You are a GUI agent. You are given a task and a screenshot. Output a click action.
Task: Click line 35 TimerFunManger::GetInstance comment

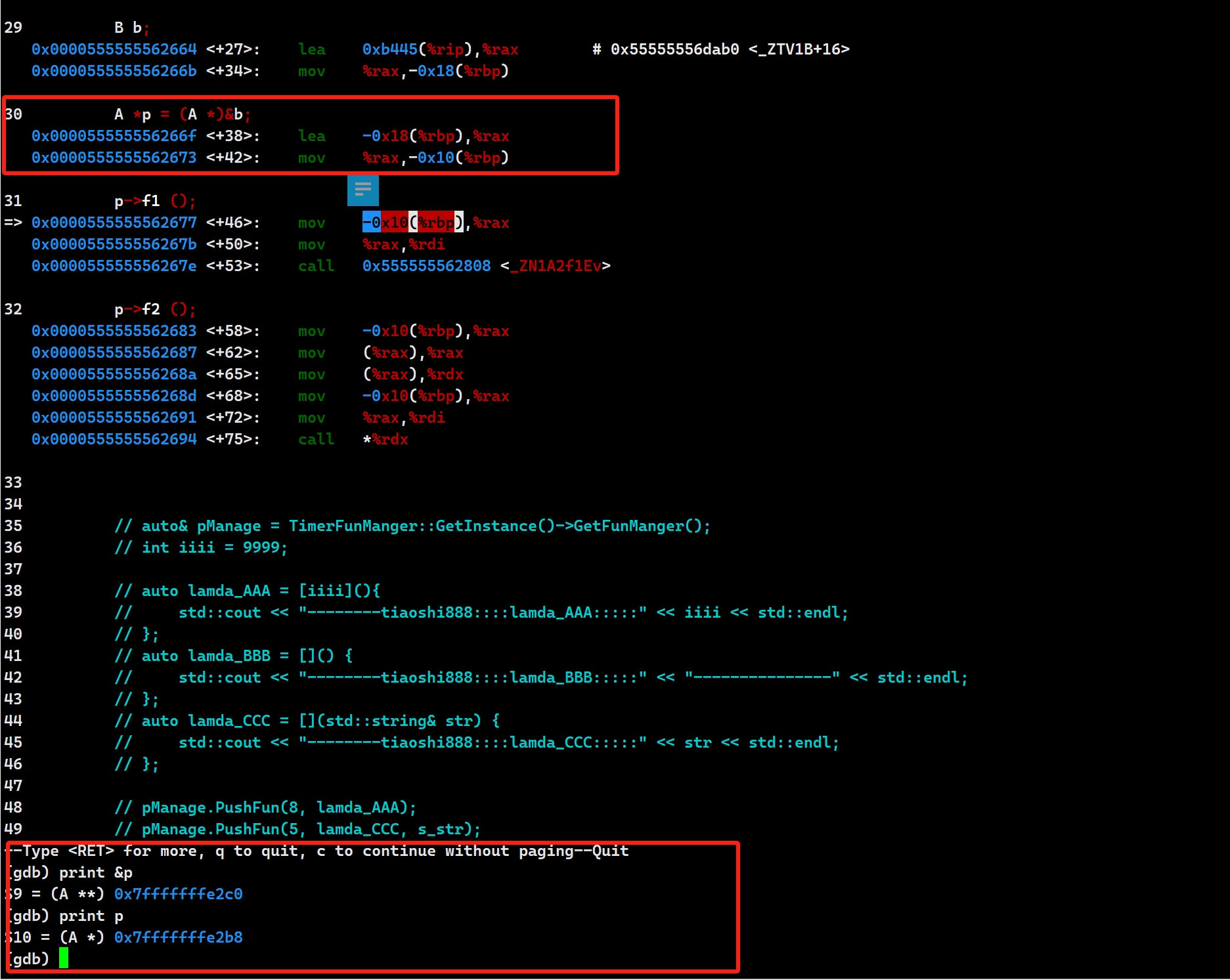[x=412, y=526]
